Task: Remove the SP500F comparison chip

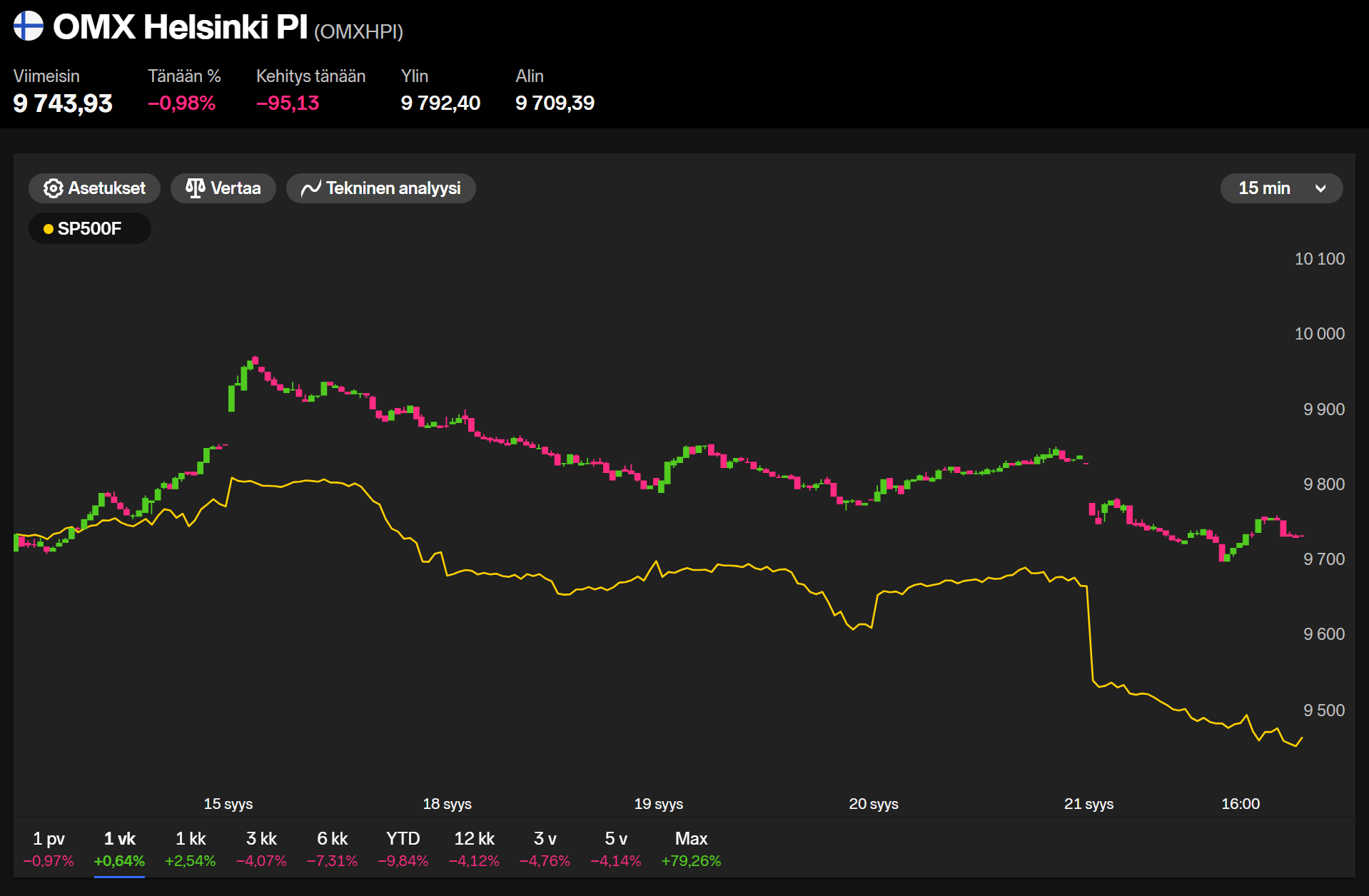Action: [x=89, y=228]
